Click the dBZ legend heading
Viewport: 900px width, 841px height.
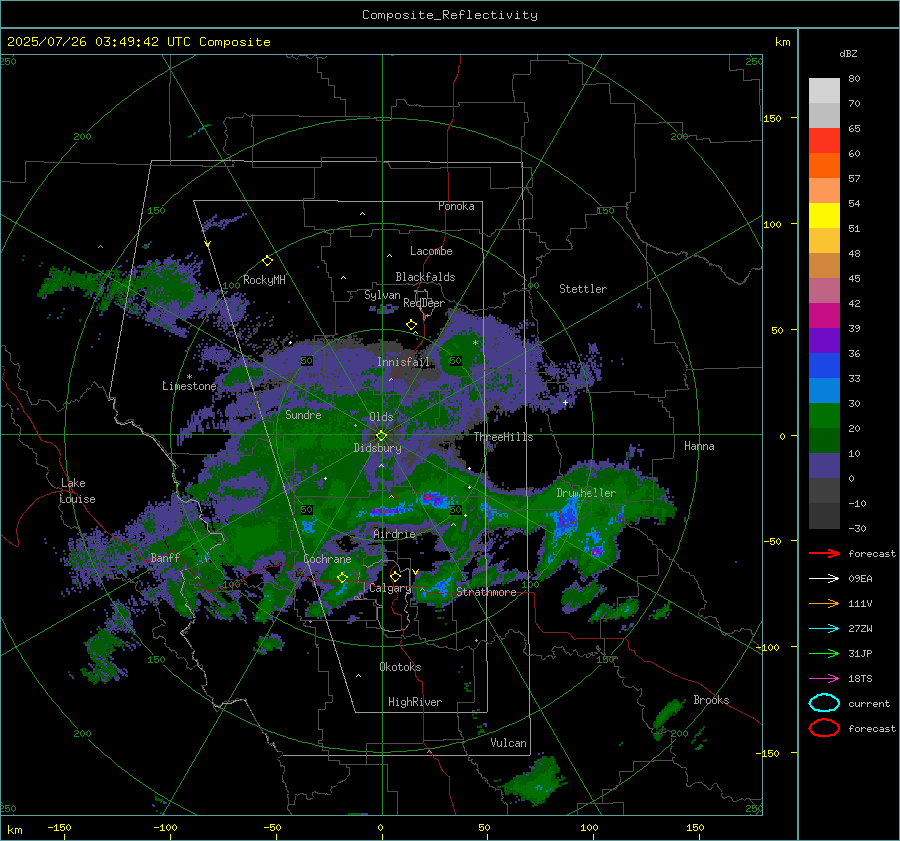click(x=848, y=53)
